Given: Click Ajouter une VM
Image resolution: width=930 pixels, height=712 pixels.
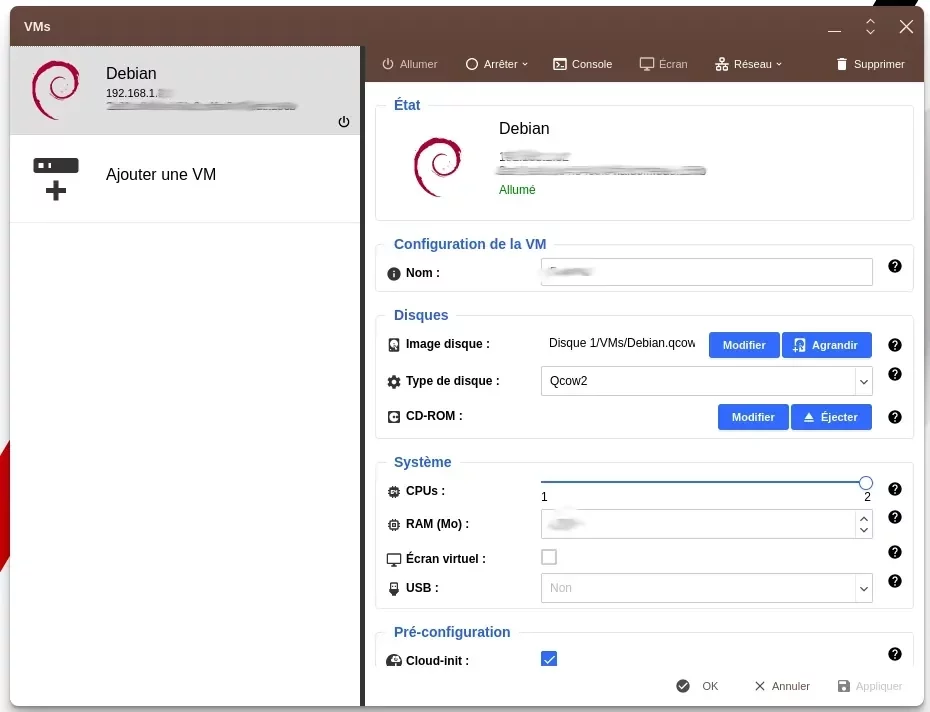Looking at the screenshot, I should tap(185, 179).
